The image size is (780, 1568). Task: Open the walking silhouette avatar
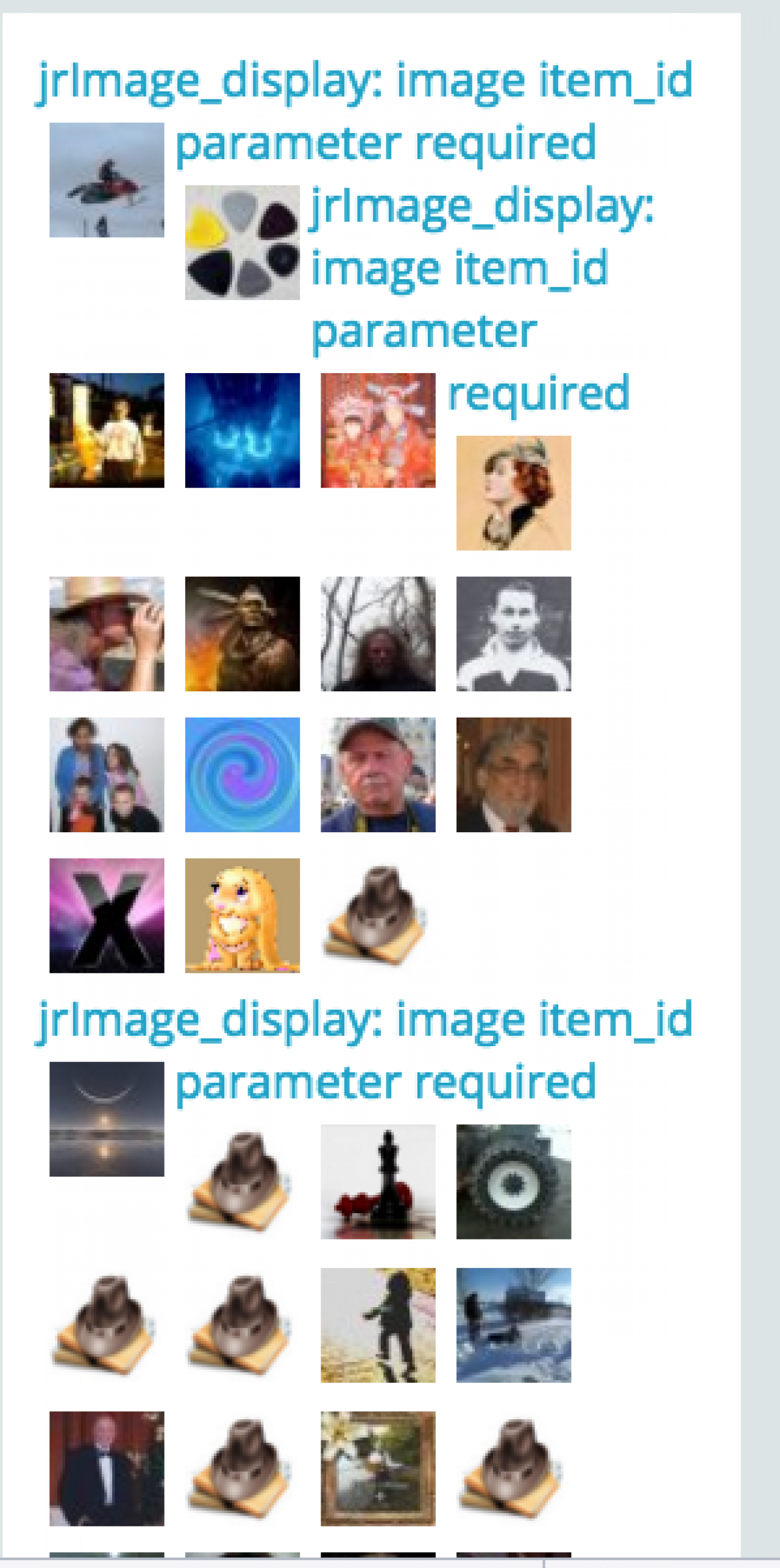(378, 1325)
